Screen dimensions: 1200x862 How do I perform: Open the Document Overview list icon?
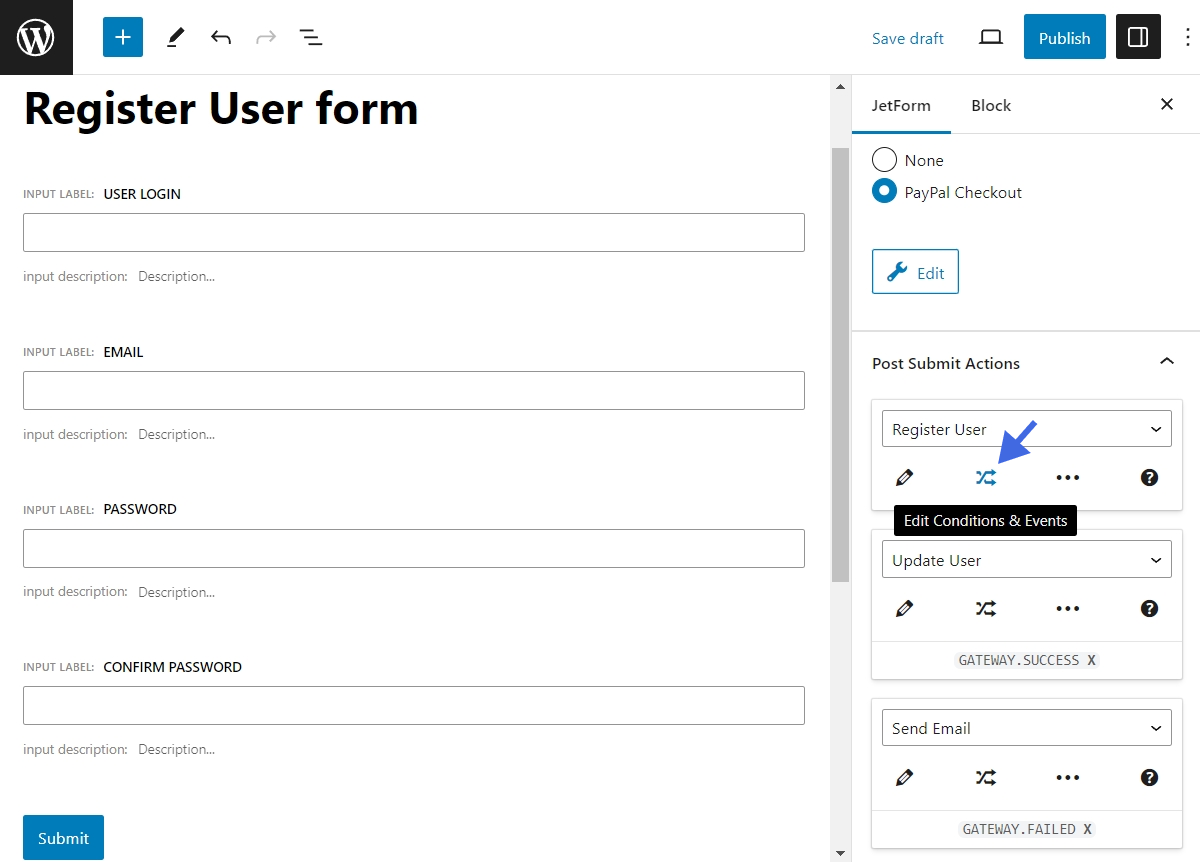(x=311, y=37)
